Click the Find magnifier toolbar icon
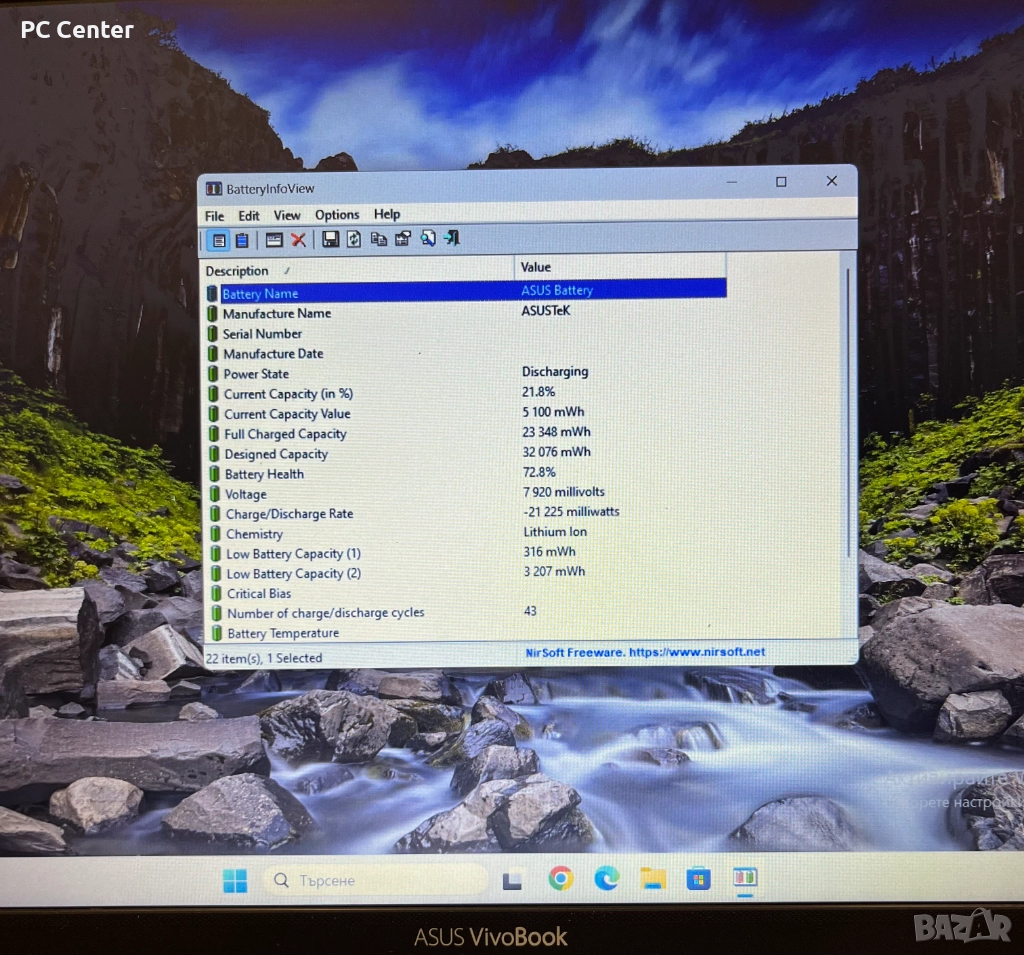1024x955 pixels. point(428,238)
